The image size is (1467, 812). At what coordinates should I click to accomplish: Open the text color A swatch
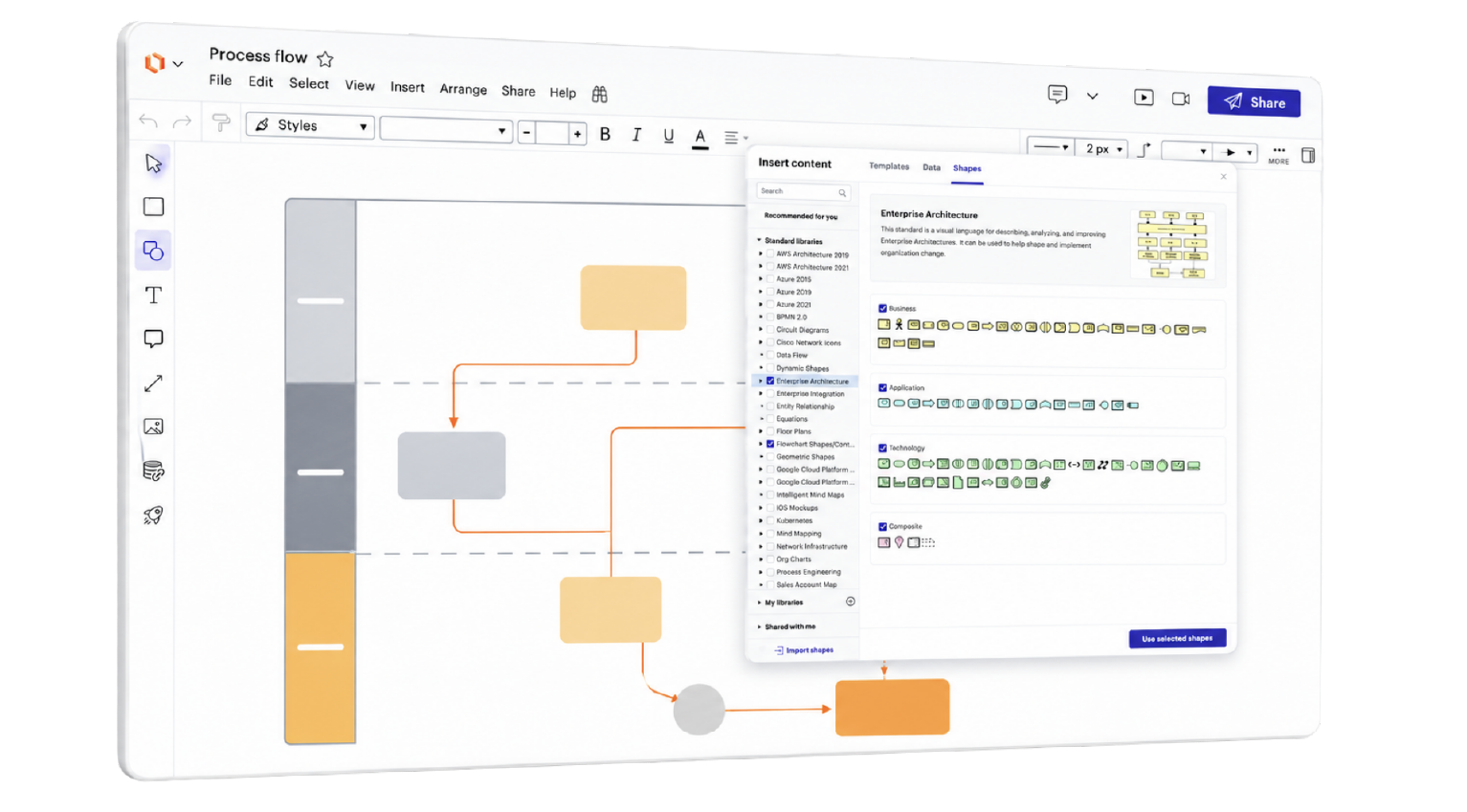point(700,138)
